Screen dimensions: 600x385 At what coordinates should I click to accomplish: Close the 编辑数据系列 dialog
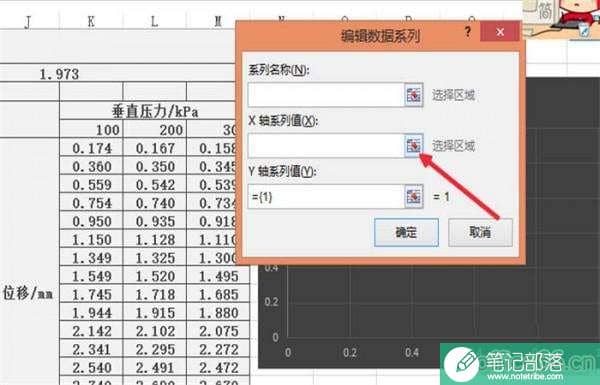click(x=500, y=32)
